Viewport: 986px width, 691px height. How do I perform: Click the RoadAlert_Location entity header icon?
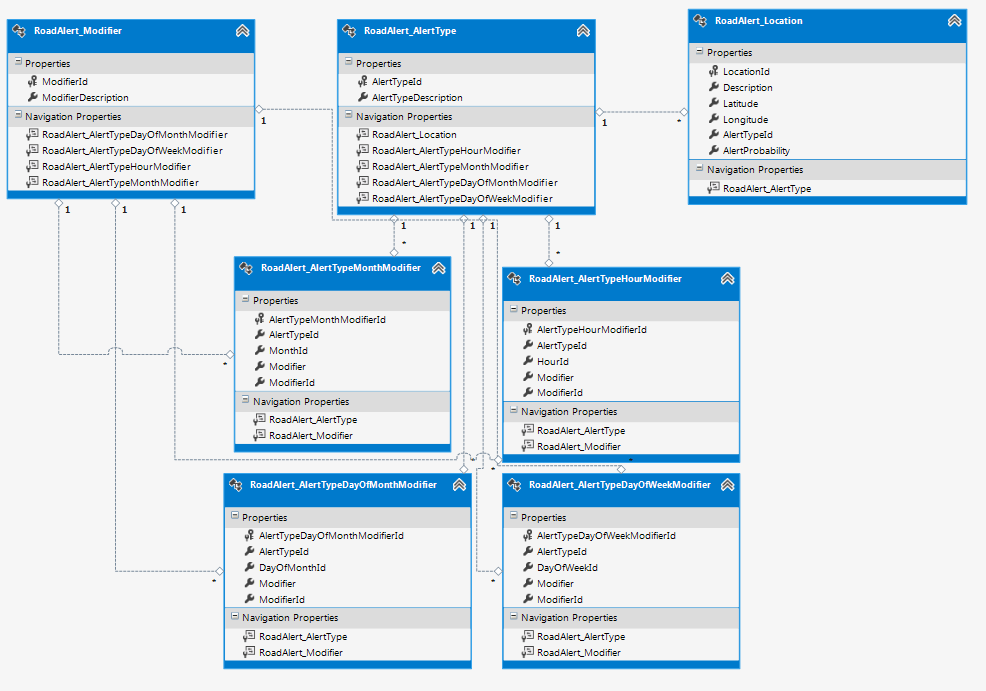(x=702, y=21)
